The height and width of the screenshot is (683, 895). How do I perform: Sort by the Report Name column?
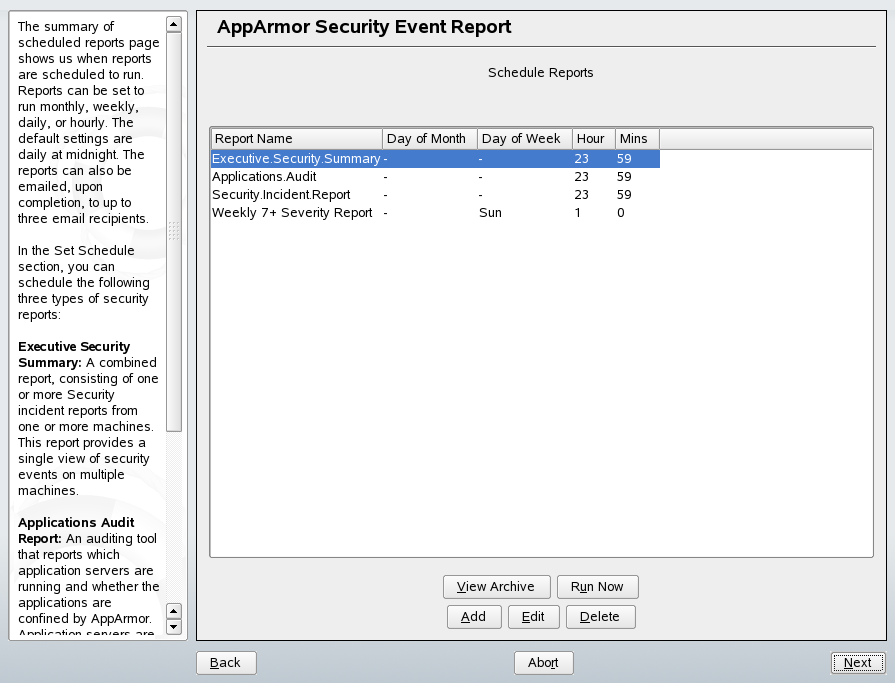coord(296,138)
